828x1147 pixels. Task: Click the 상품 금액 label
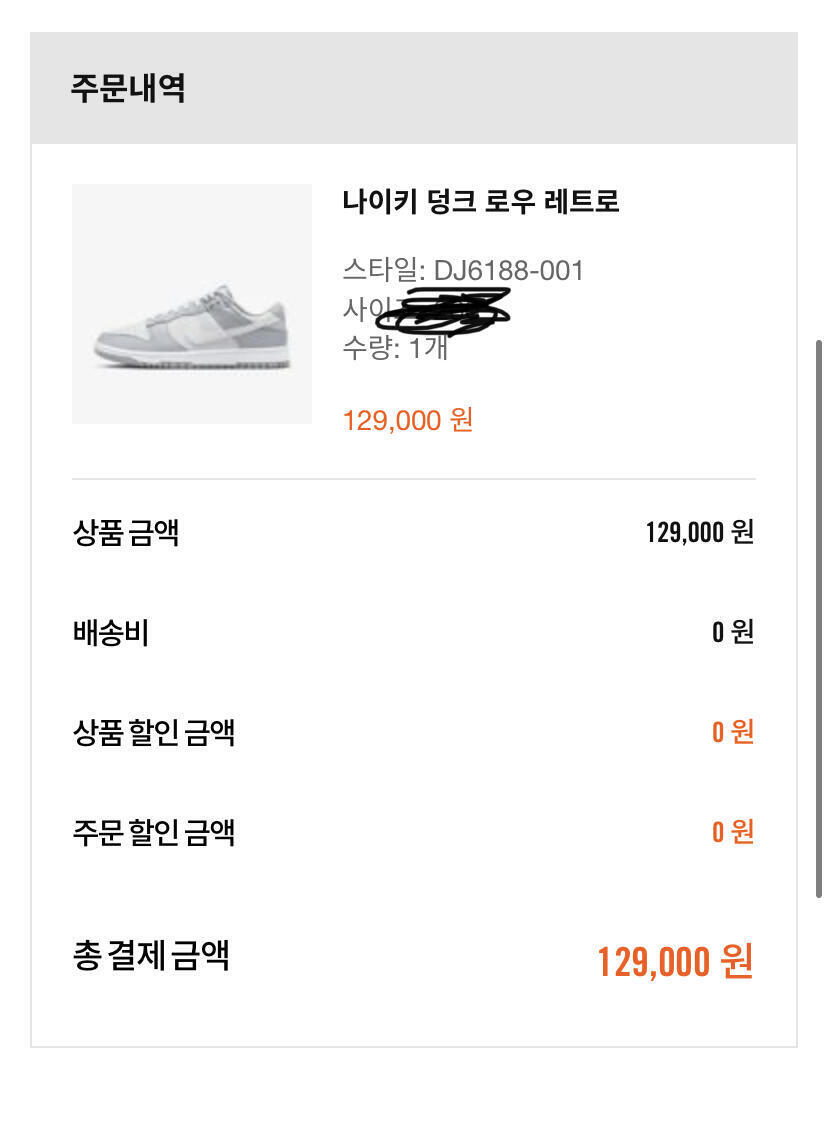pyautogui.click(x=126, y=532)
